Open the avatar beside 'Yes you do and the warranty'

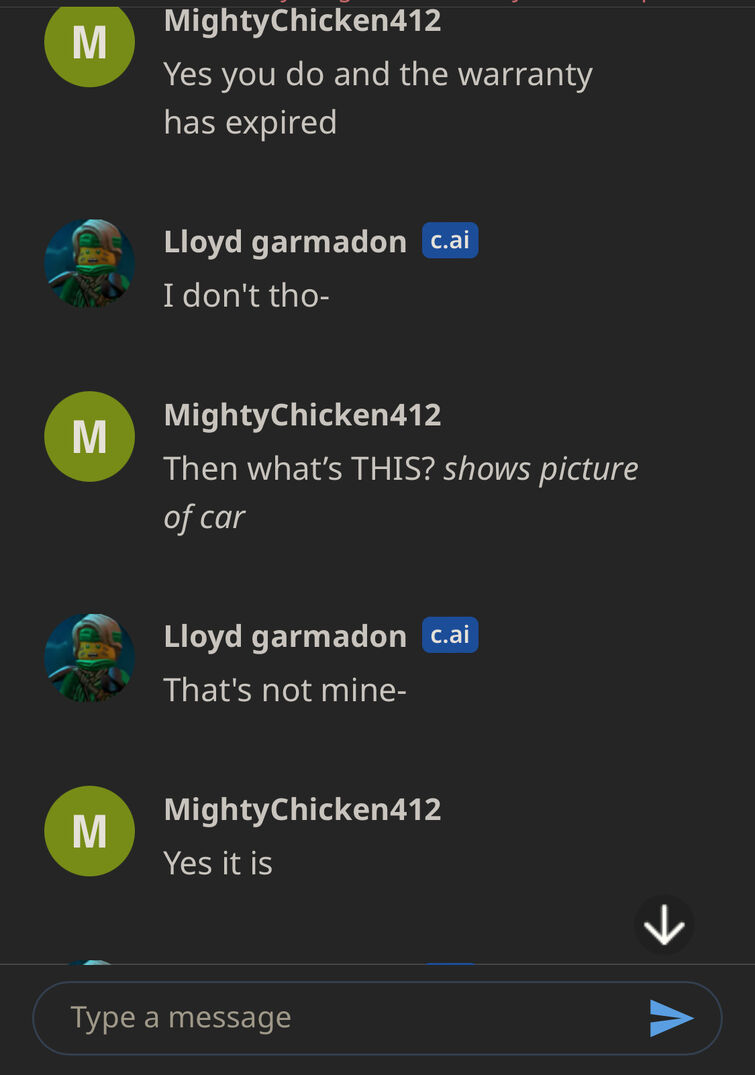[x=89, y=43]
